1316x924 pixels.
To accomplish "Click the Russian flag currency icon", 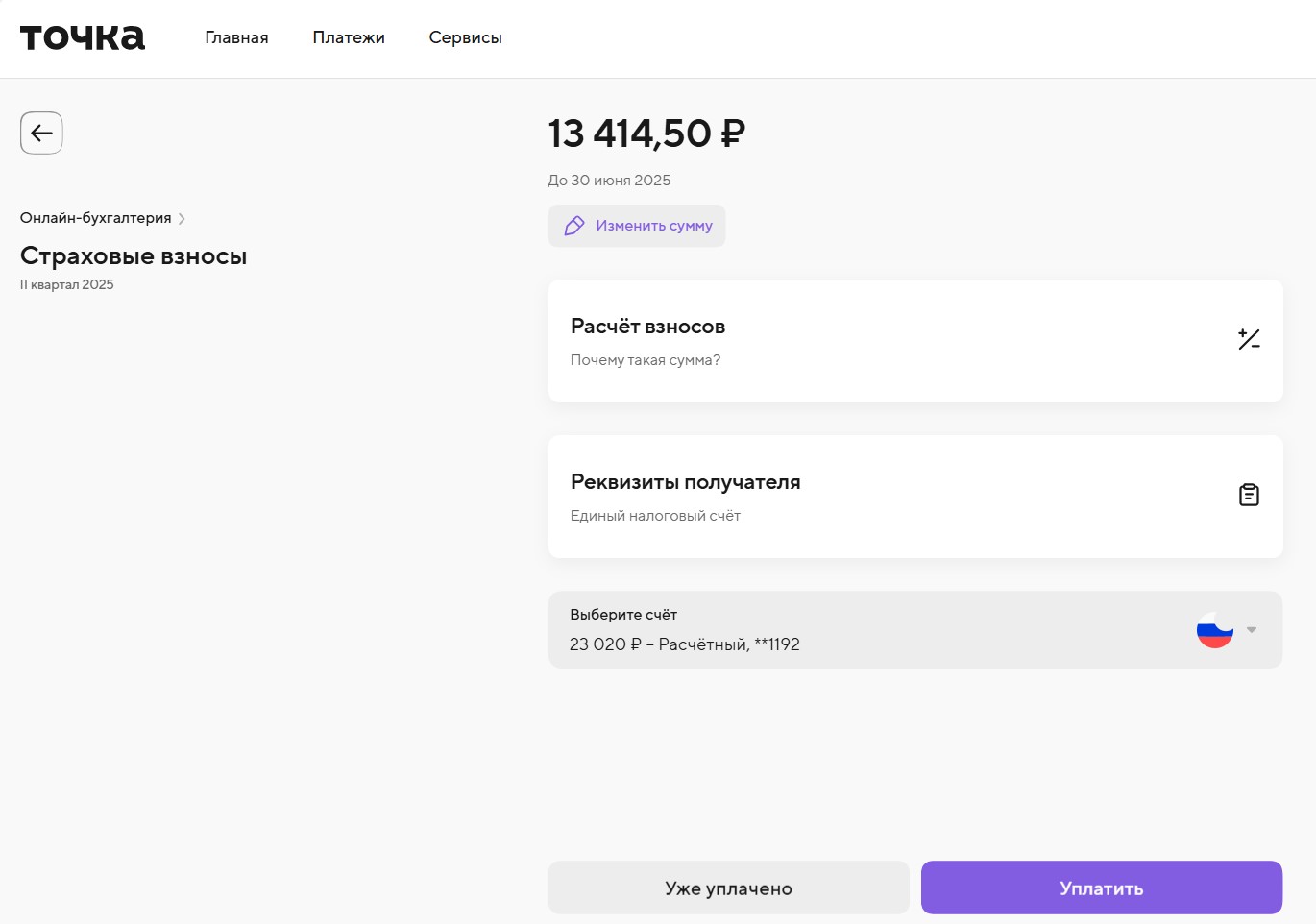I will [1214, 630].
